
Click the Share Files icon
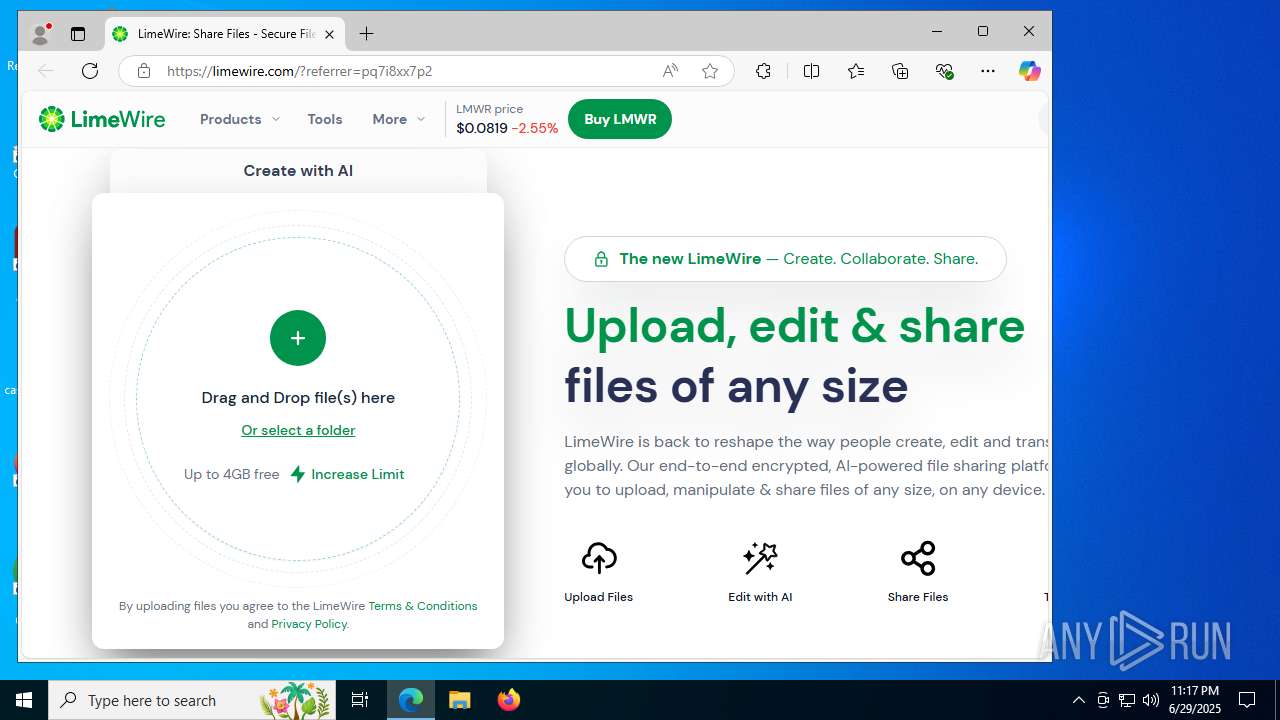coord(918,558)
